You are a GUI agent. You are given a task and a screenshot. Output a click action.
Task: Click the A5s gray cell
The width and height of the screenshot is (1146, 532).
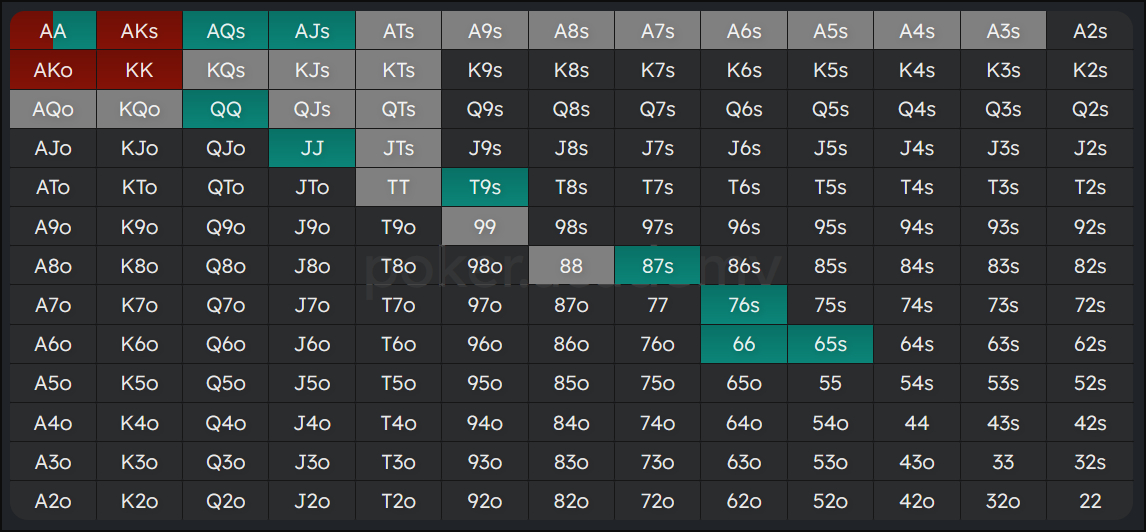[x=830, y=31]
